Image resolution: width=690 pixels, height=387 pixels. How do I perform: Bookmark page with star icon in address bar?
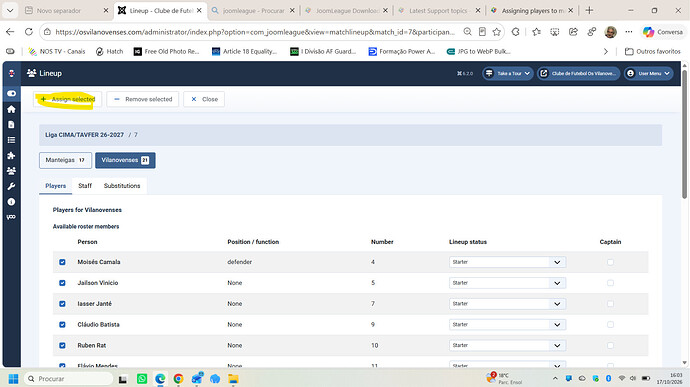(497, 32)
